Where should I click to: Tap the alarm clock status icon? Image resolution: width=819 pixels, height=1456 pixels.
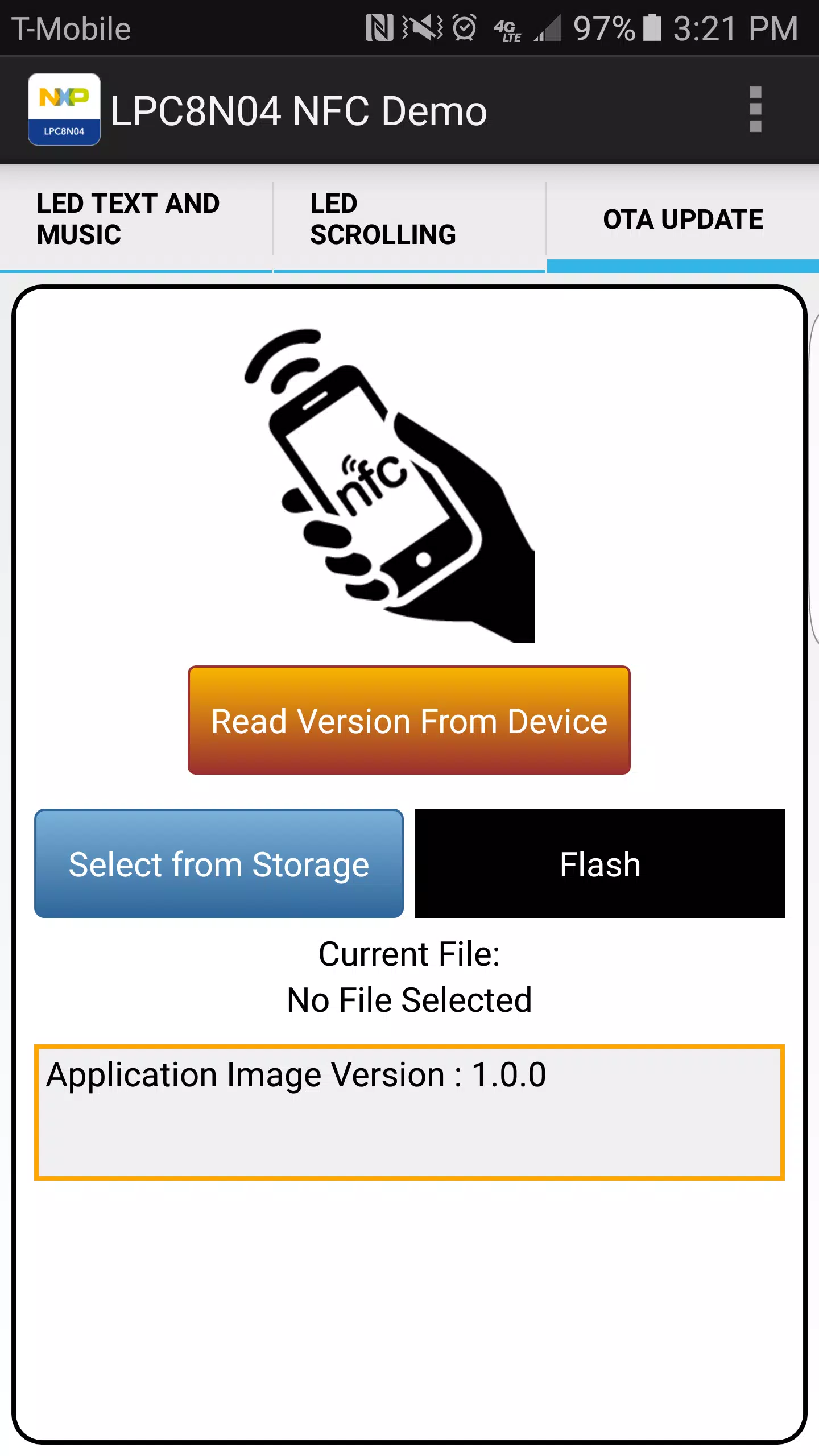[x=465, y=28]
